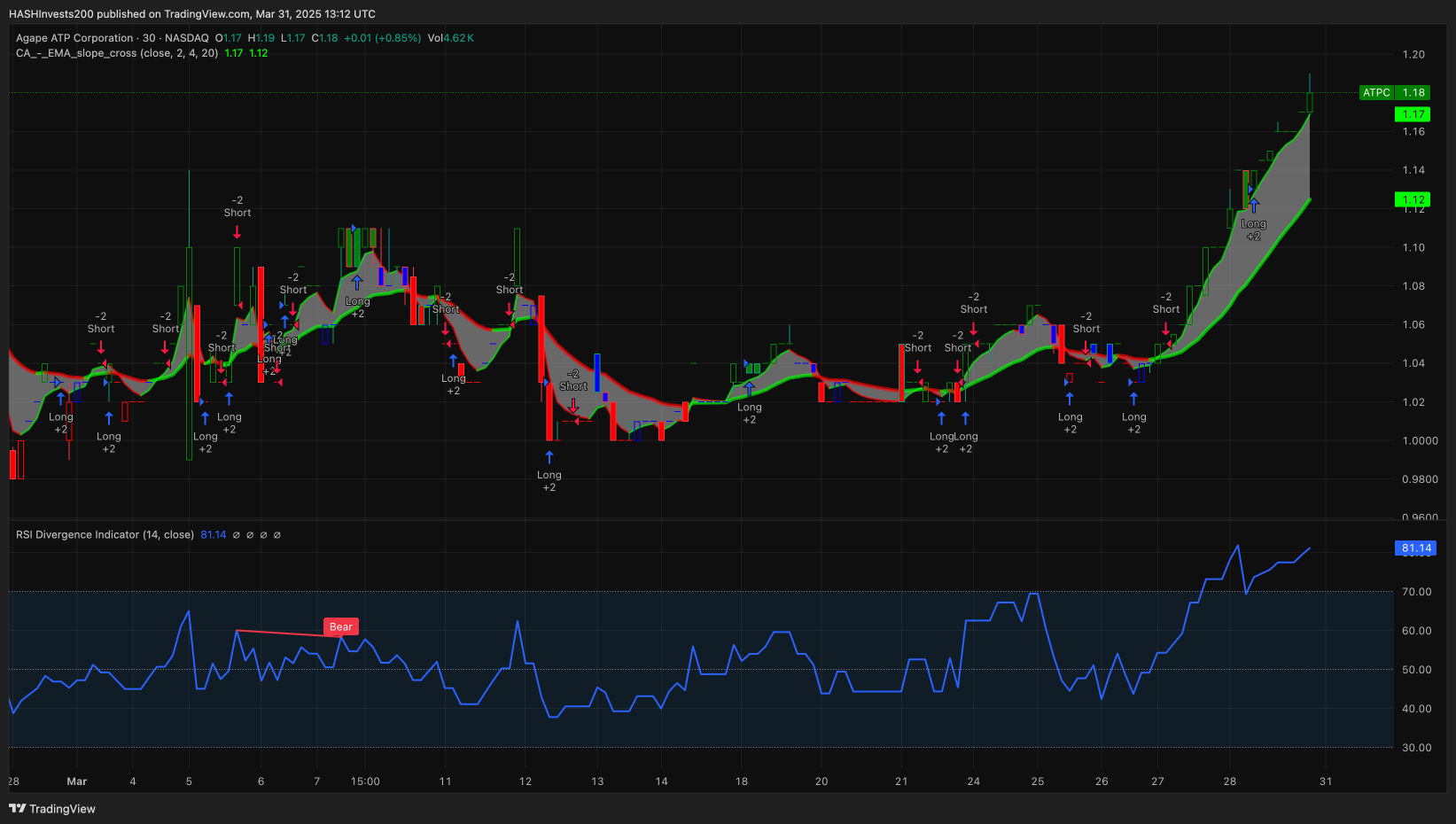Click Long +2 signal under March 12 low

(549, 481)
